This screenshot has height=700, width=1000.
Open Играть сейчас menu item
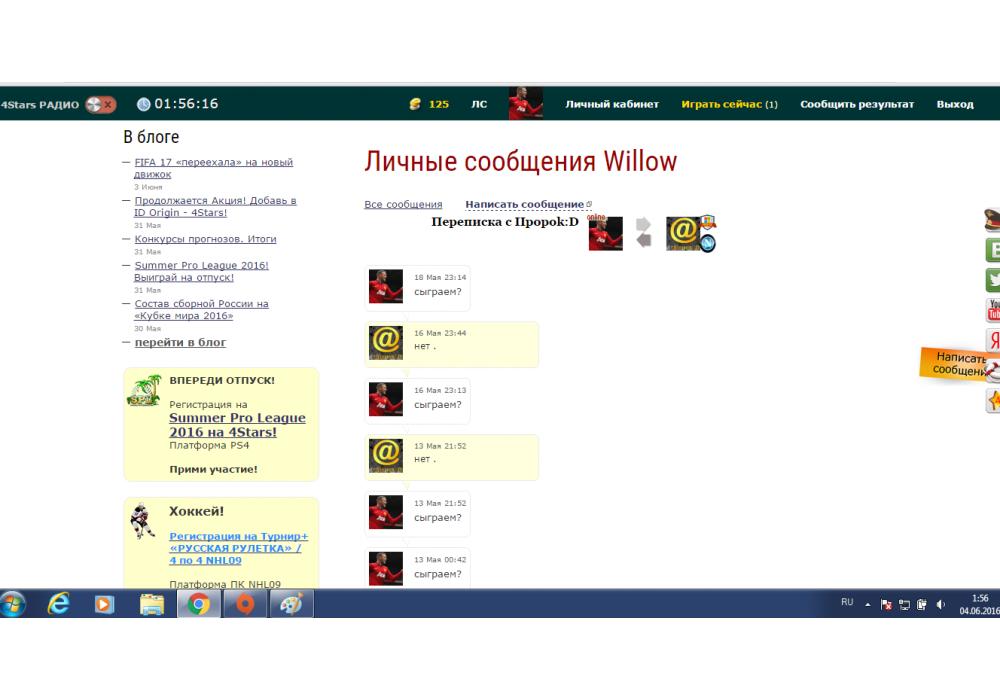click(x=729, y=104)
